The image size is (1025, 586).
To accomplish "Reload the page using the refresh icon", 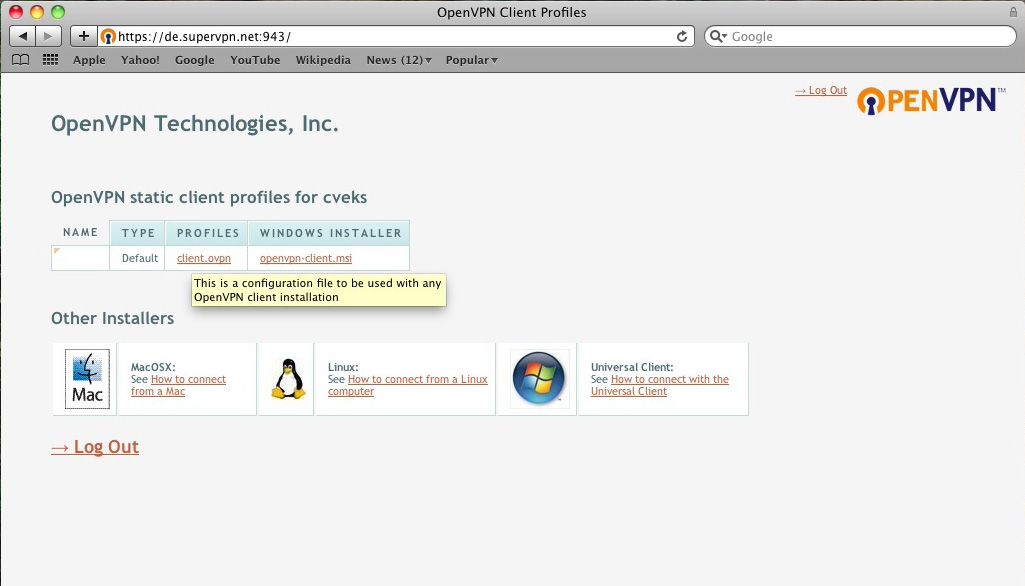I will click(x=682, y=37).
